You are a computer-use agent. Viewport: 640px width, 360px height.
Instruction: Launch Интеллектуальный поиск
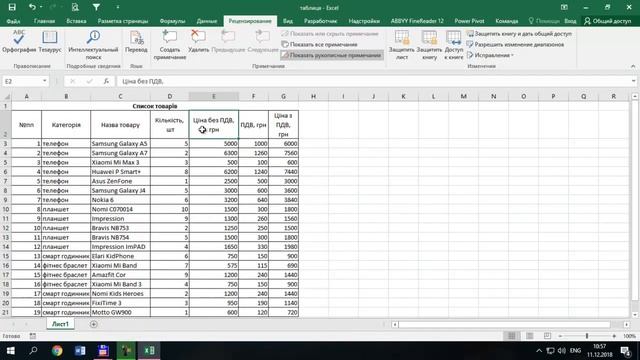(x=93, y=45)
